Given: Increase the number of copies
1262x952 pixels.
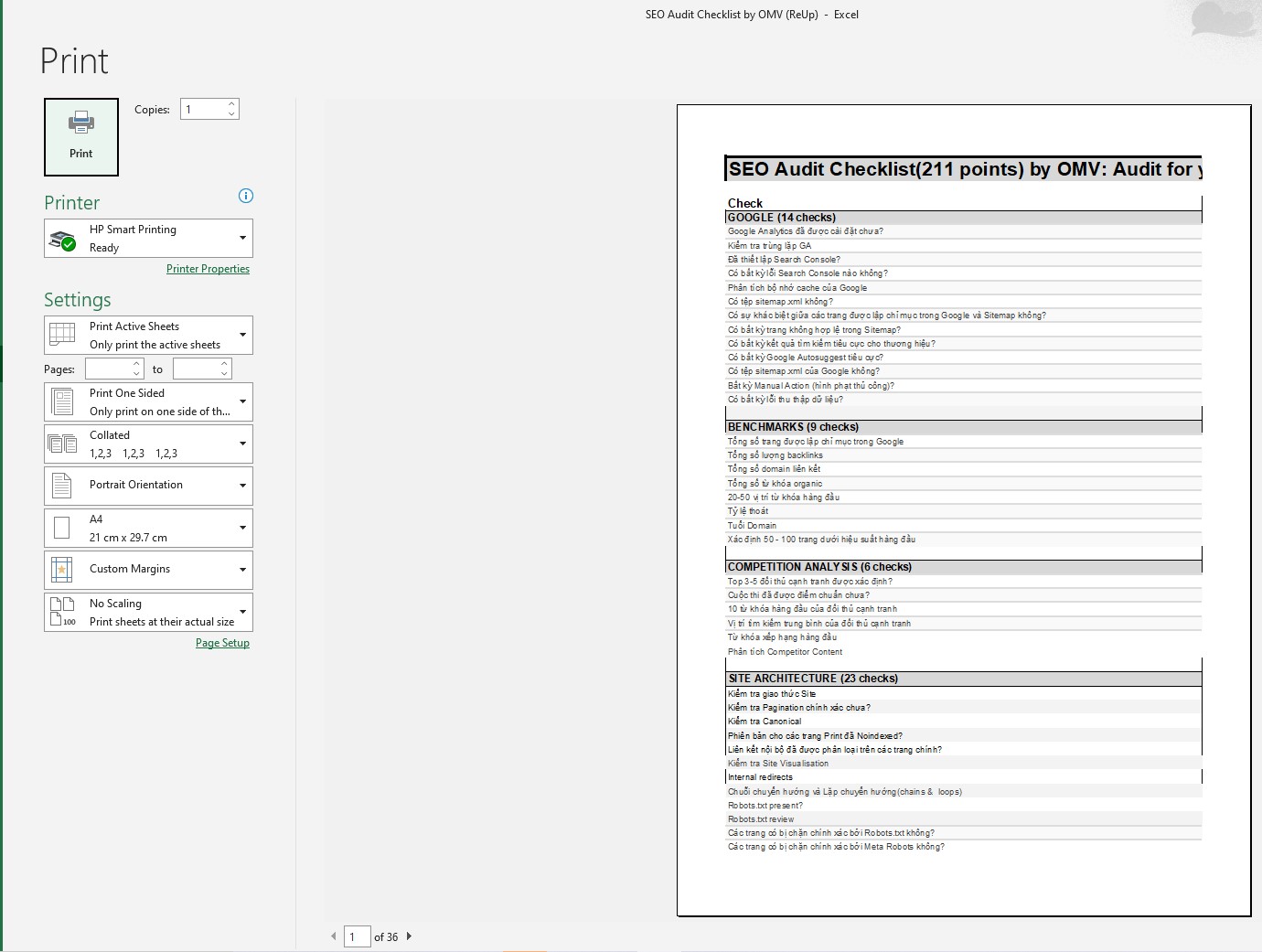Looking at the screenshot, I should [x=231, y=104].
